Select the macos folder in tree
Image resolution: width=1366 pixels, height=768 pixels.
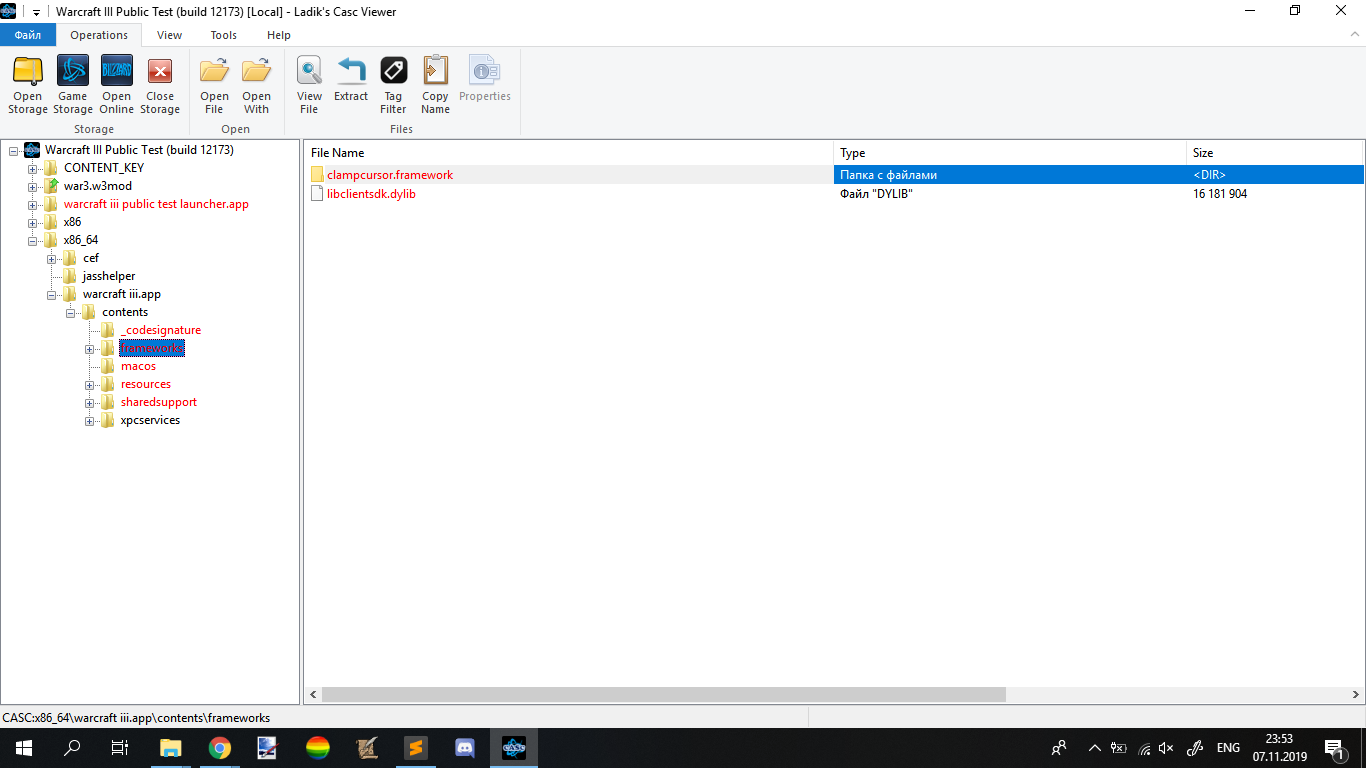(x=139, y=366)
